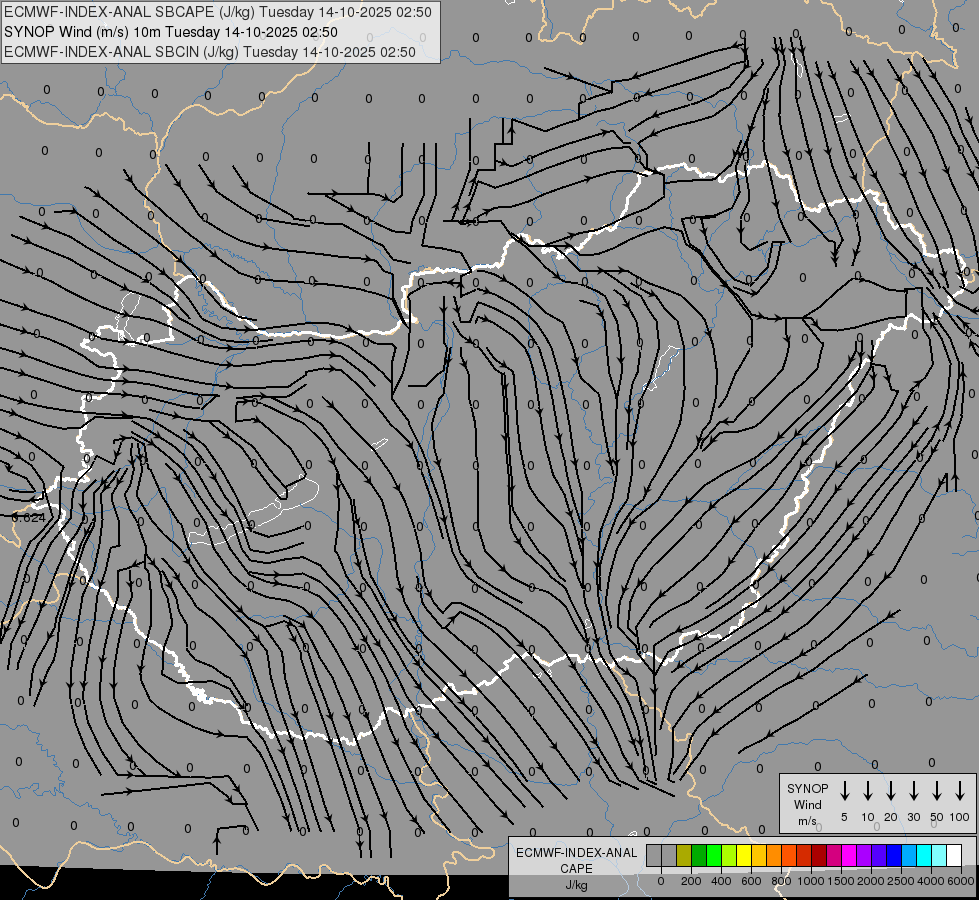Click the wind arrow above the 5 label
Image resolution: width=979 pixels, height=900 pixels.
pos(844,791)
